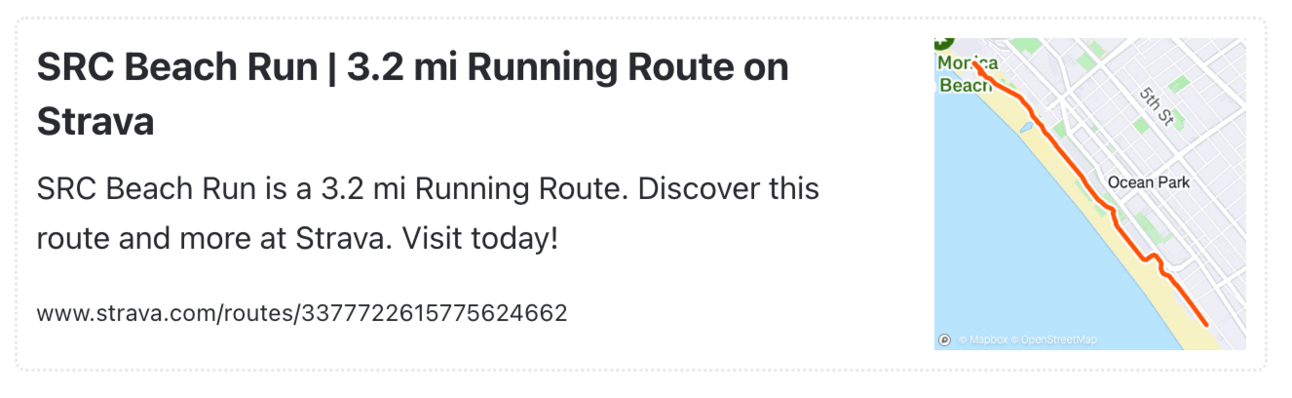
Task: Click the route description paragraph text
Action: point(428,214)
